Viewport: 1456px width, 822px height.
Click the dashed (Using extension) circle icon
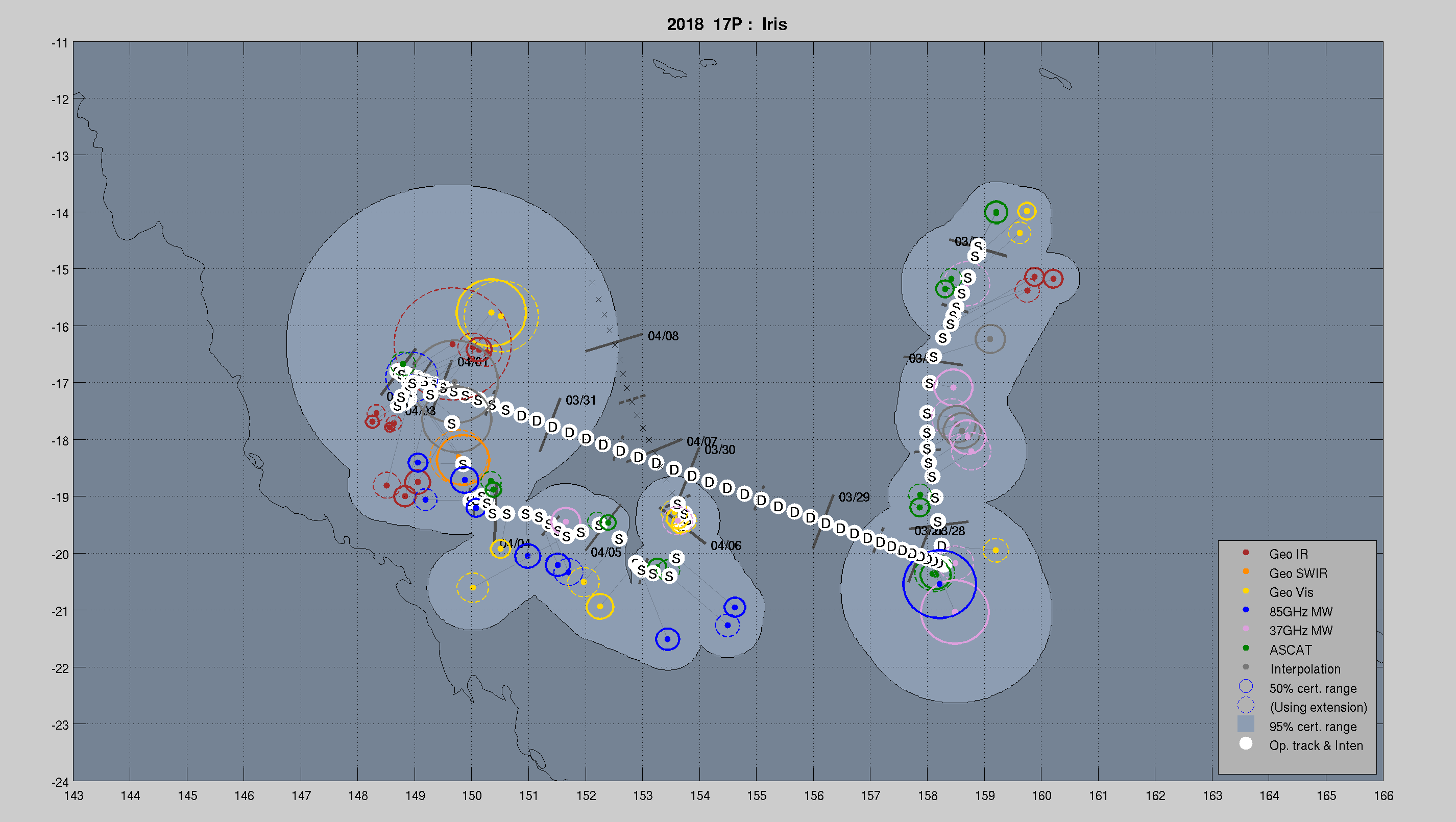(1246, 706)
